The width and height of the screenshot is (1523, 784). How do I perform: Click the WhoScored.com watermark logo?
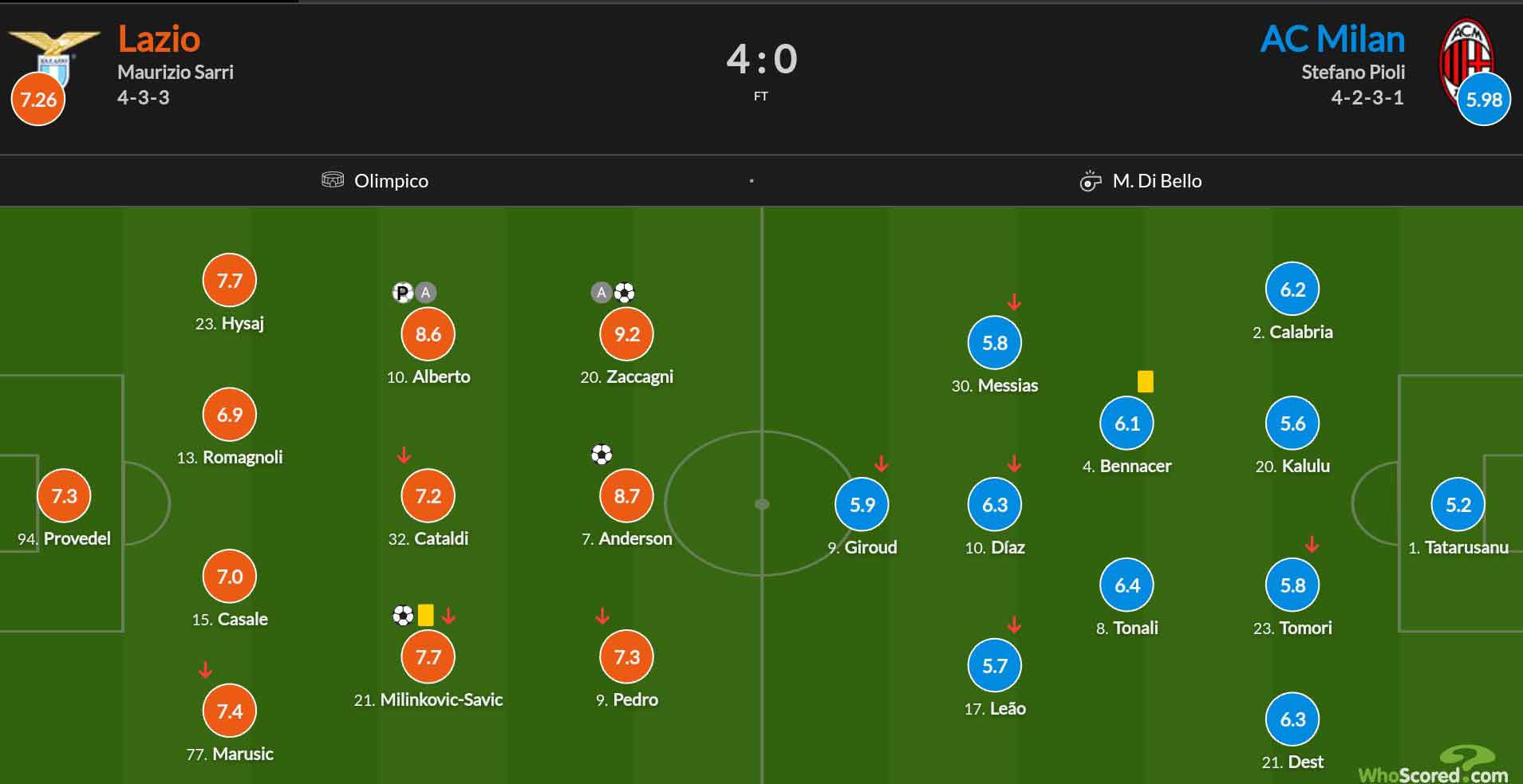tap(1434, 766)
